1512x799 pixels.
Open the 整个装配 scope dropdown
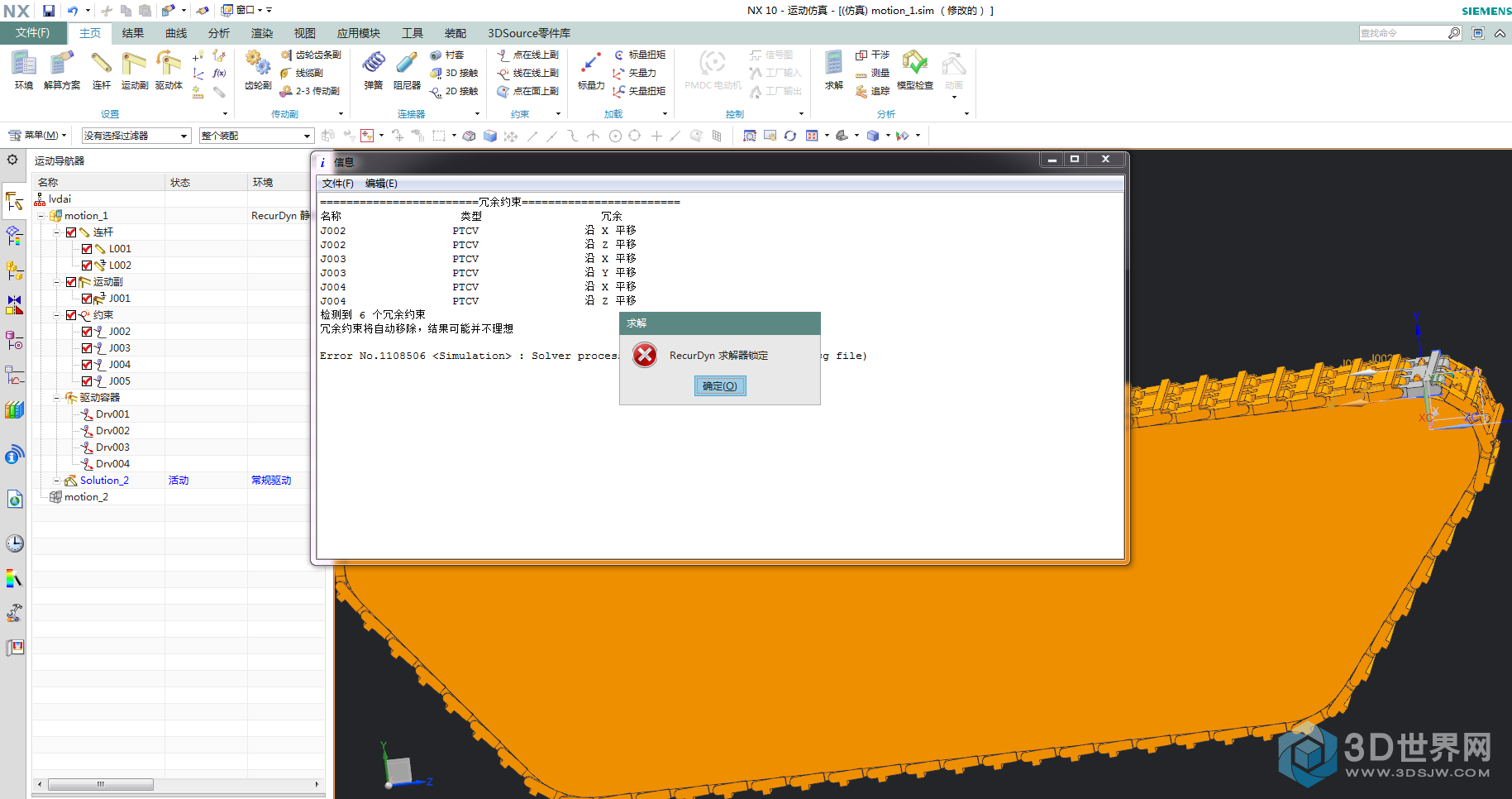coord(256,136)
